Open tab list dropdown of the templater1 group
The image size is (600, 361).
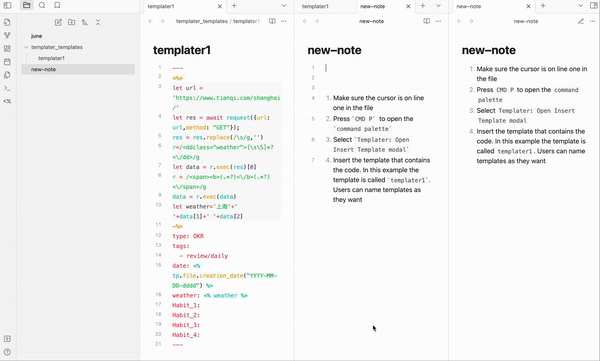[x=284, y=6]
